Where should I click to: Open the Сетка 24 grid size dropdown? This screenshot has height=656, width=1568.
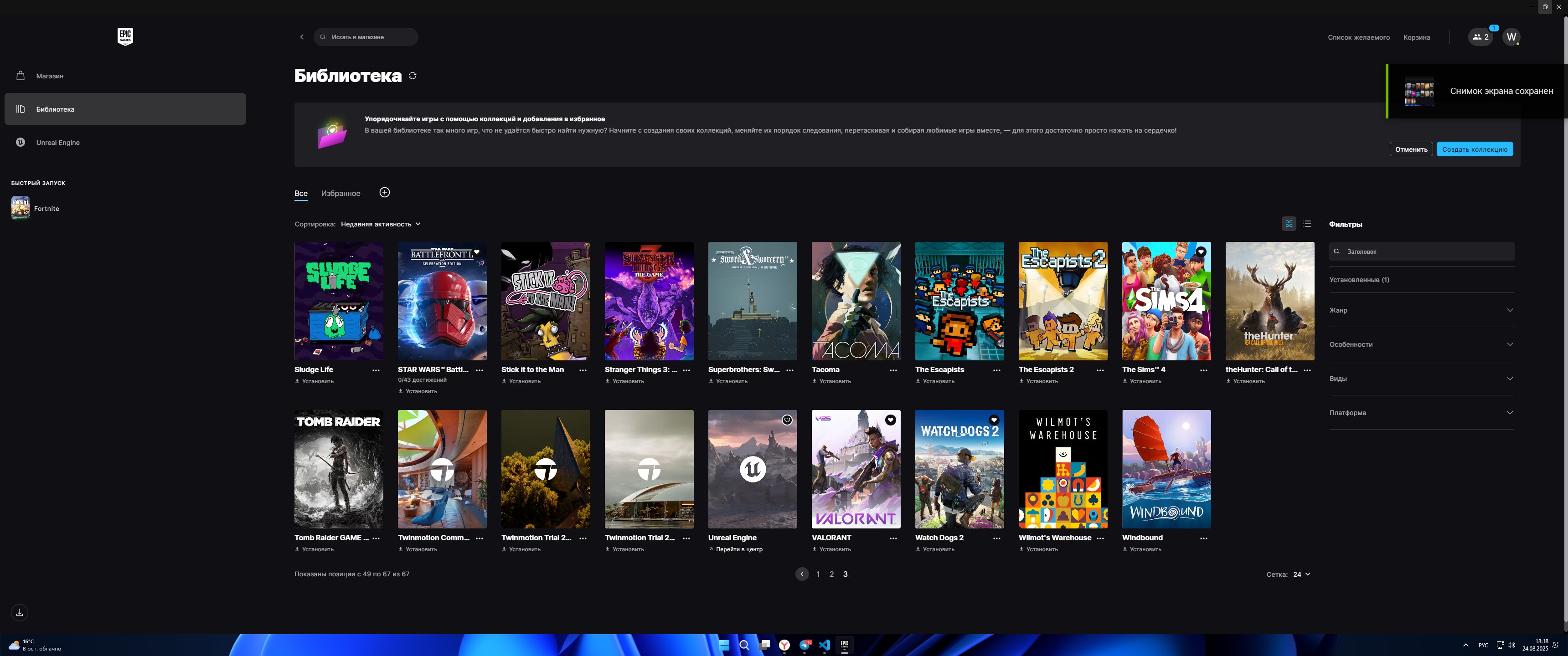coord(1301,574)
